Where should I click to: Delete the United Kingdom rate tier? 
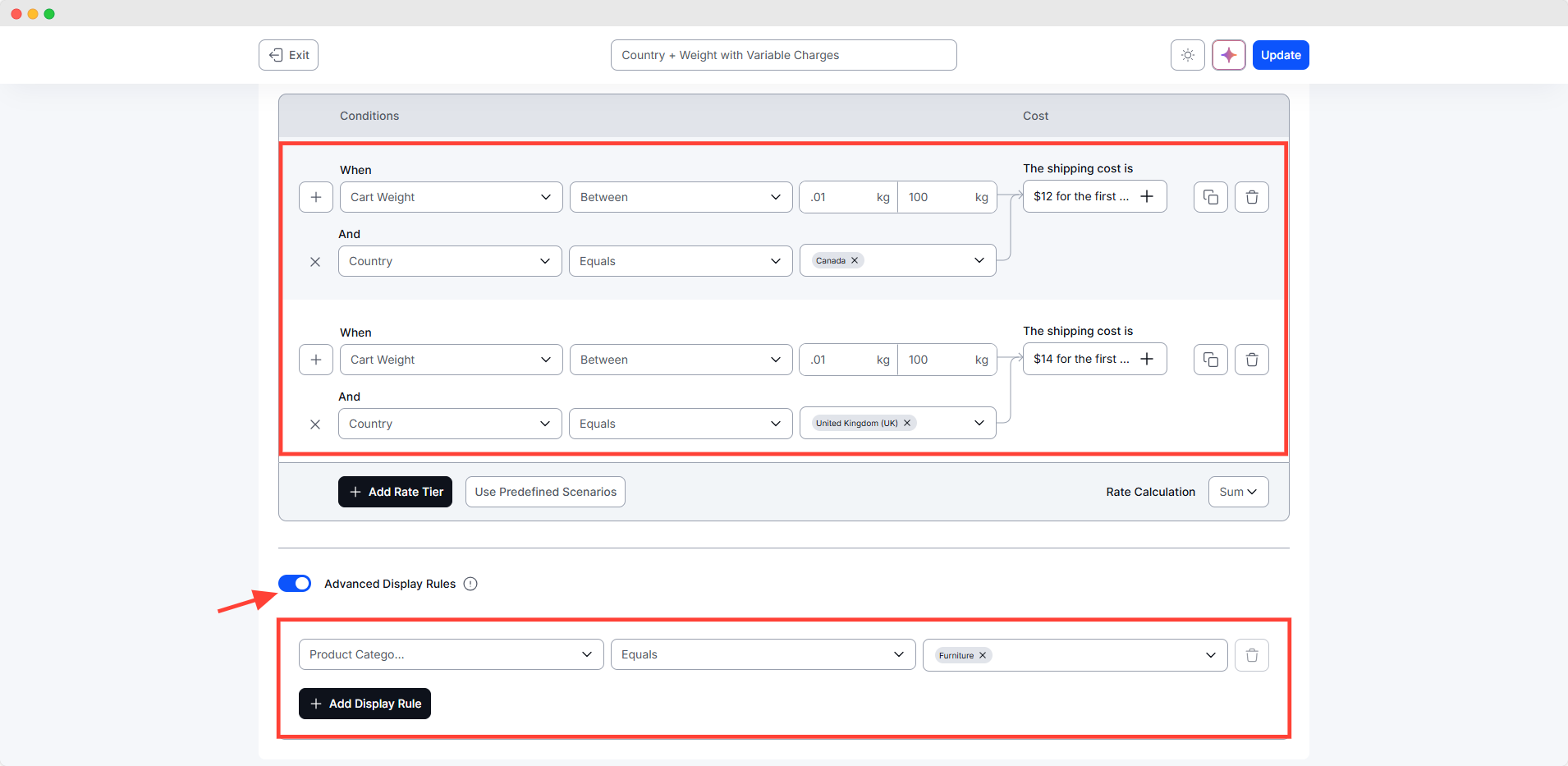1251,360
